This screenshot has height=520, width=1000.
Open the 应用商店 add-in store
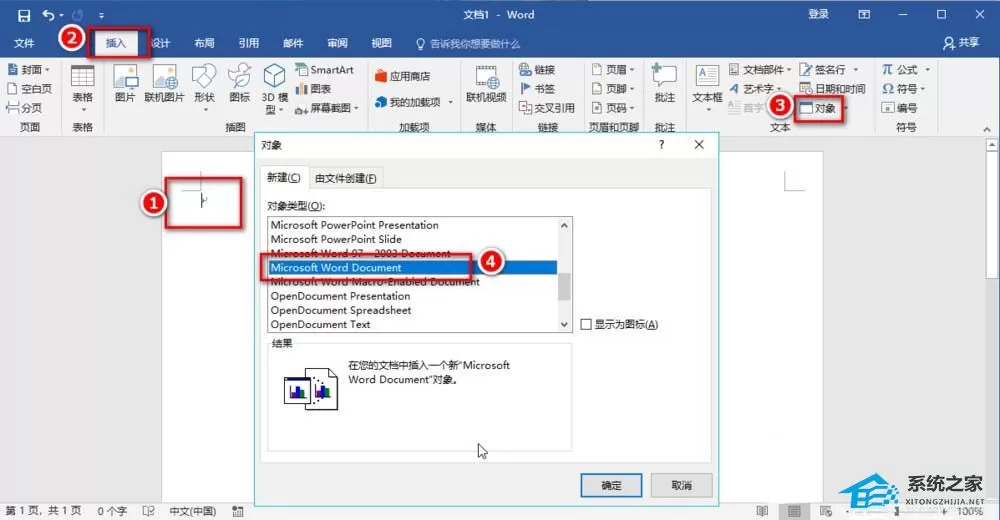[402, 76]
